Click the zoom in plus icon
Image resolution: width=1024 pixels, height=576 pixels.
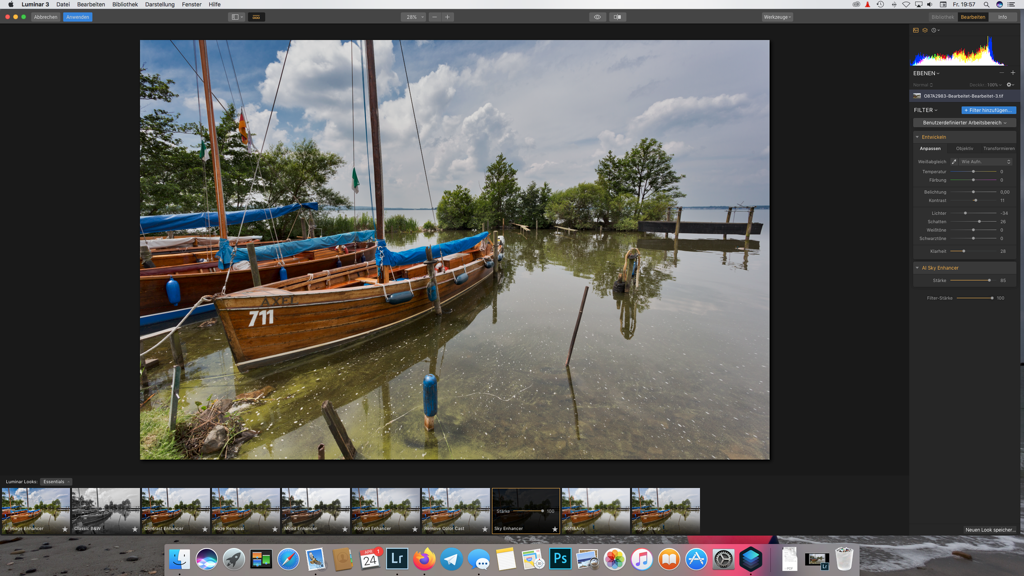(x=448, y=17)
